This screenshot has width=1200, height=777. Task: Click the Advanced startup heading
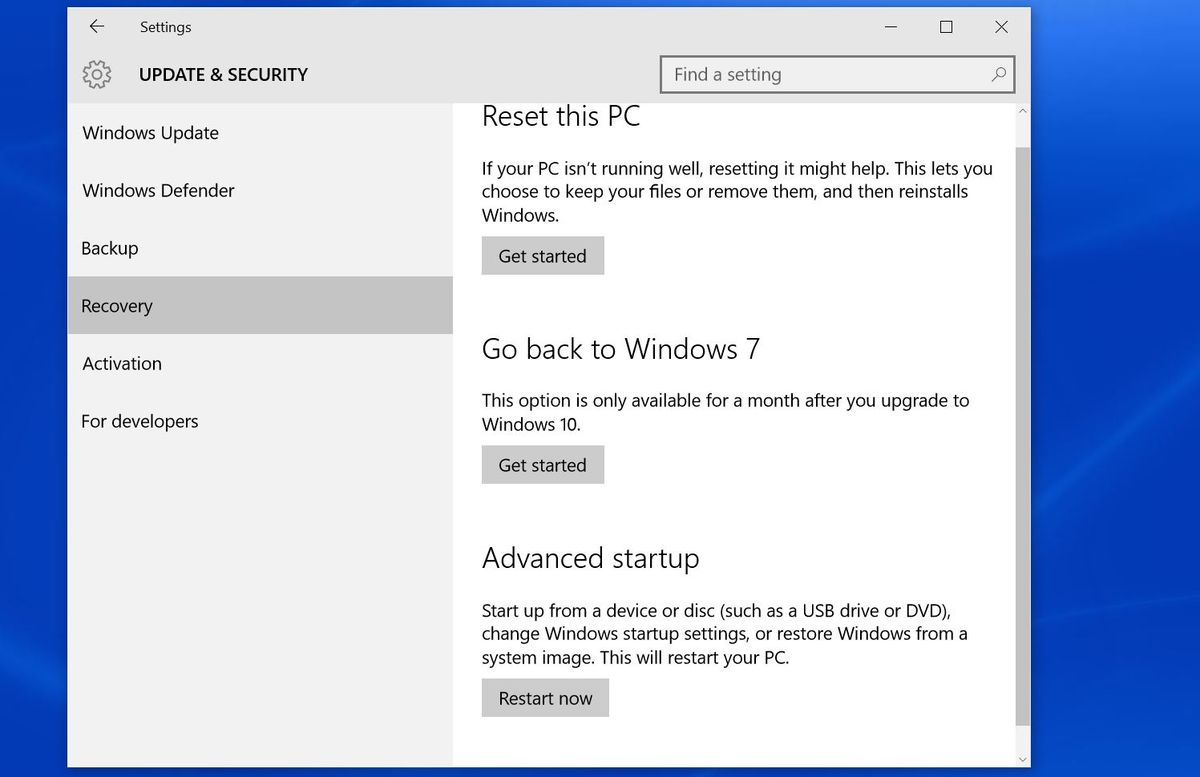[590, 558]
